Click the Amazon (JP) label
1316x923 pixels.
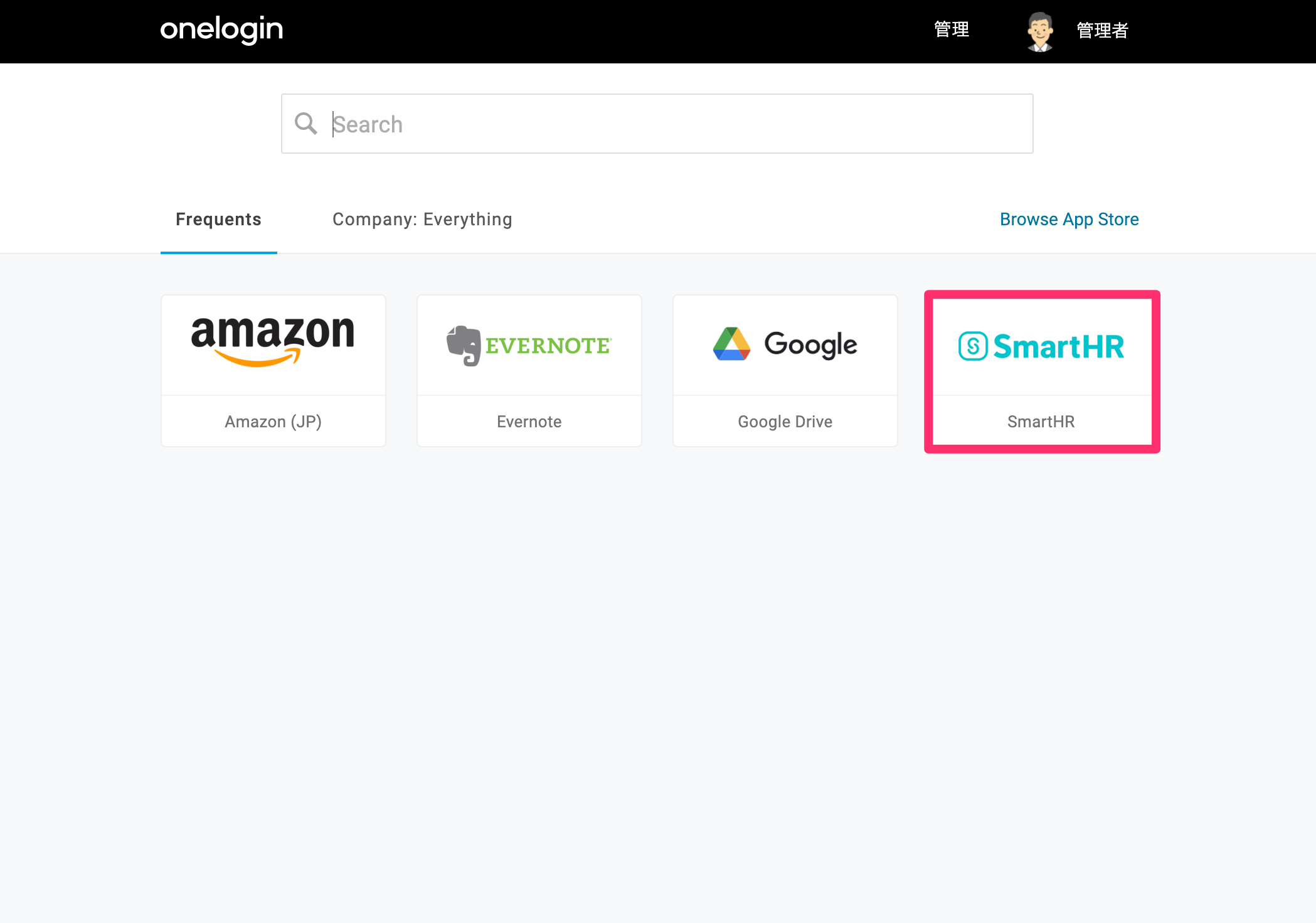[273, 422]
